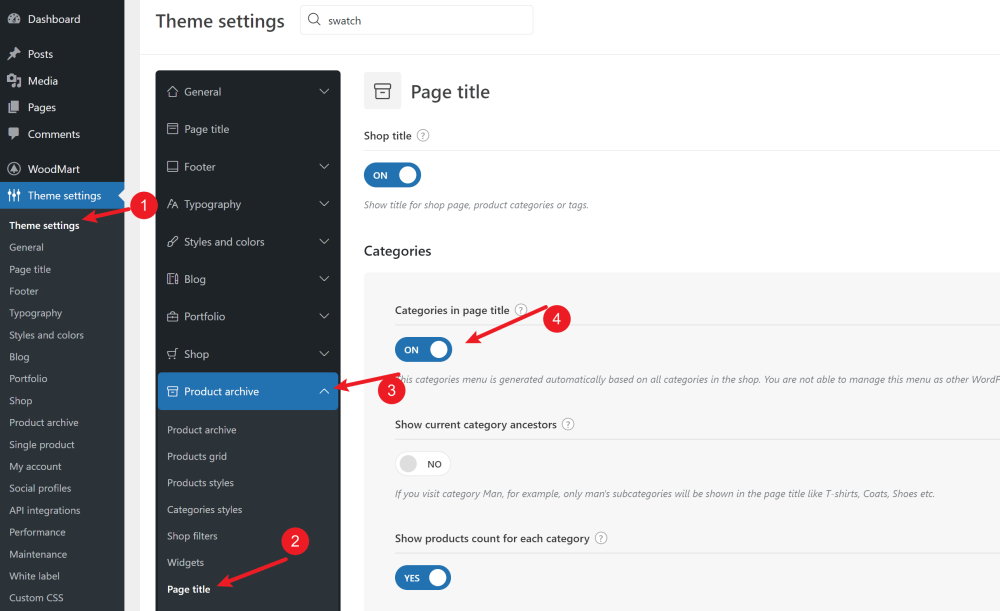
Task: Click the theme settings search field
Action: coord(416,20)
